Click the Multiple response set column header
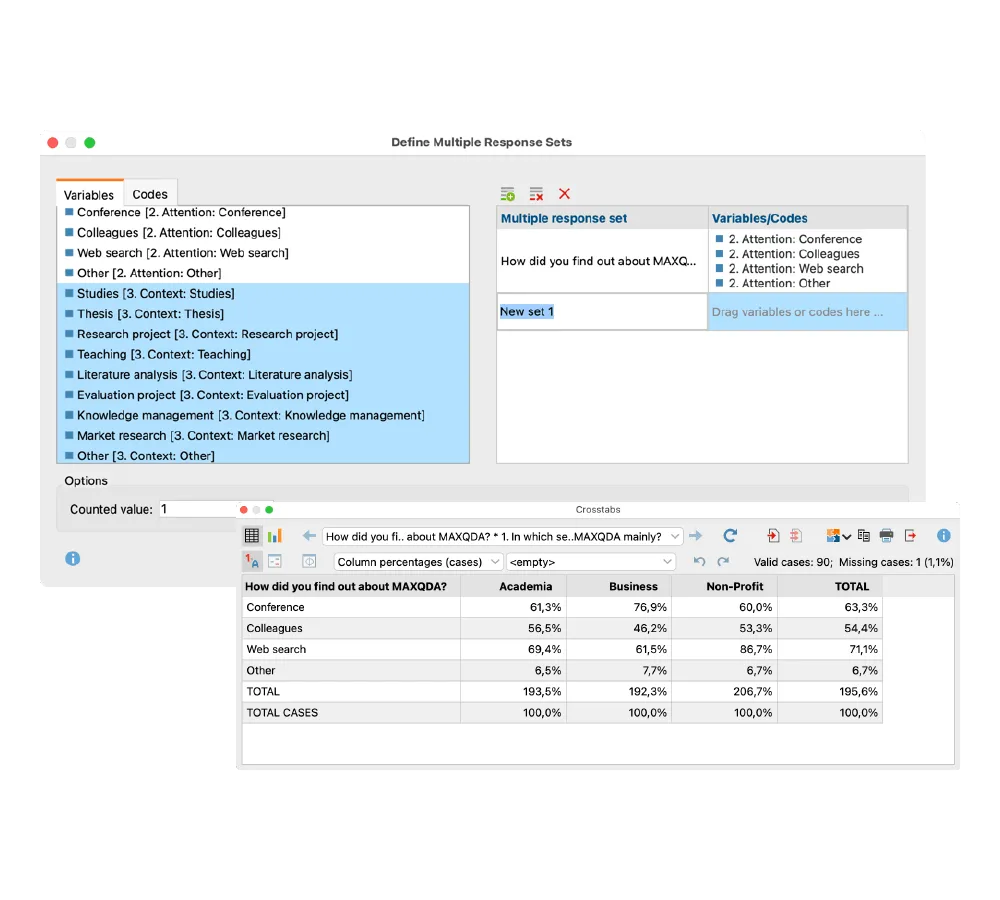 click(602, 218)
